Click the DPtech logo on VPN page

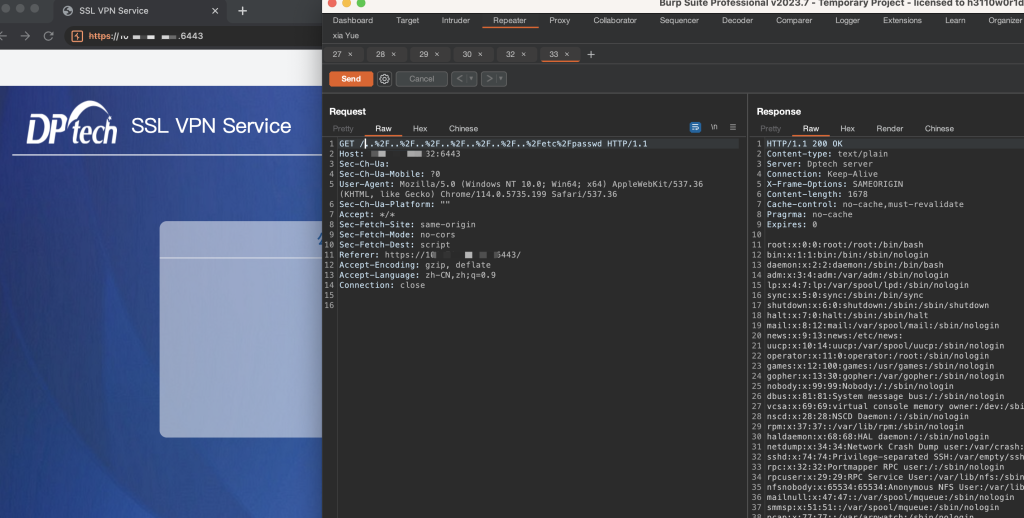coord(72,123)
